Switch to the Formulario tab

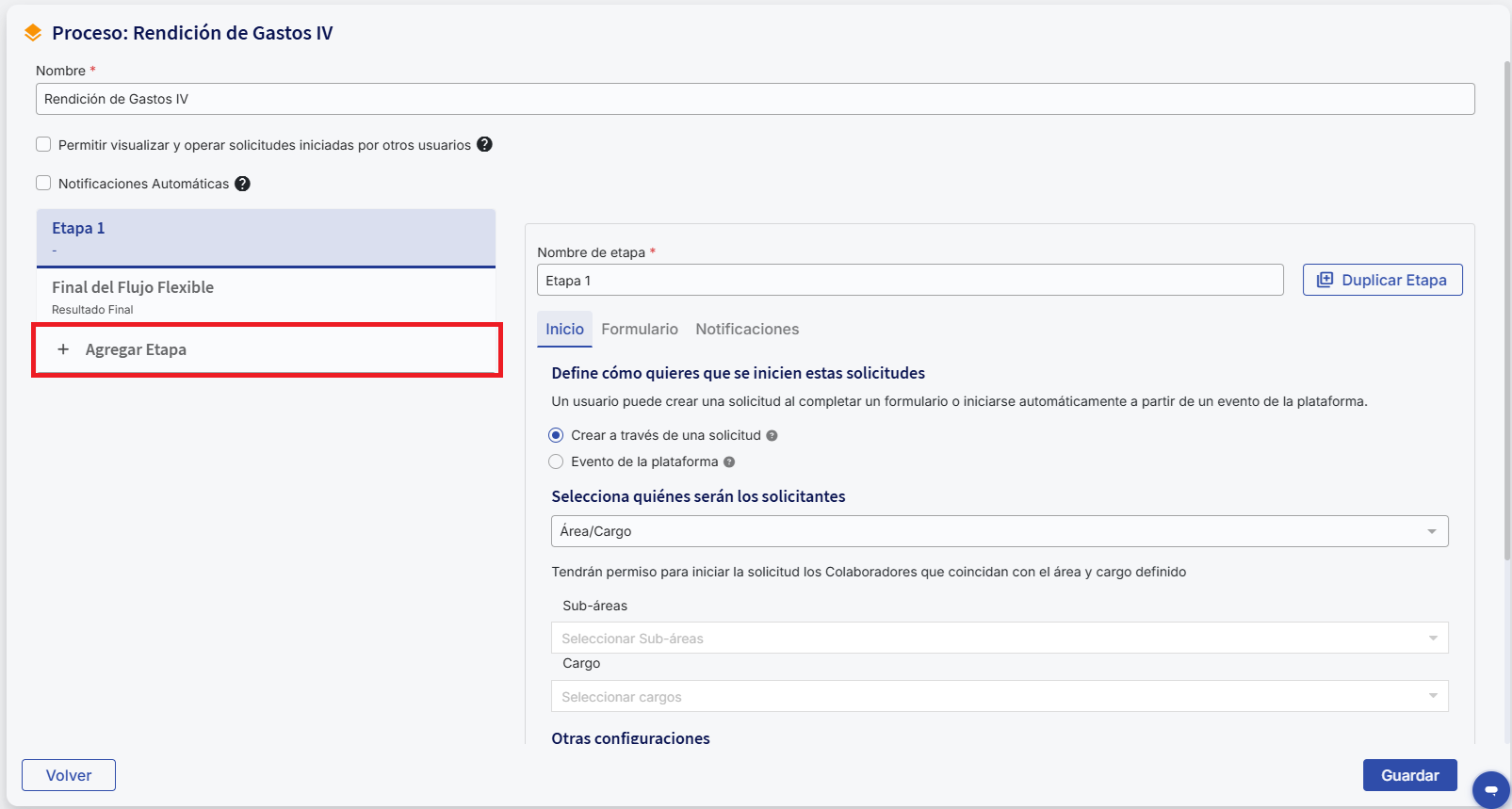640,329
